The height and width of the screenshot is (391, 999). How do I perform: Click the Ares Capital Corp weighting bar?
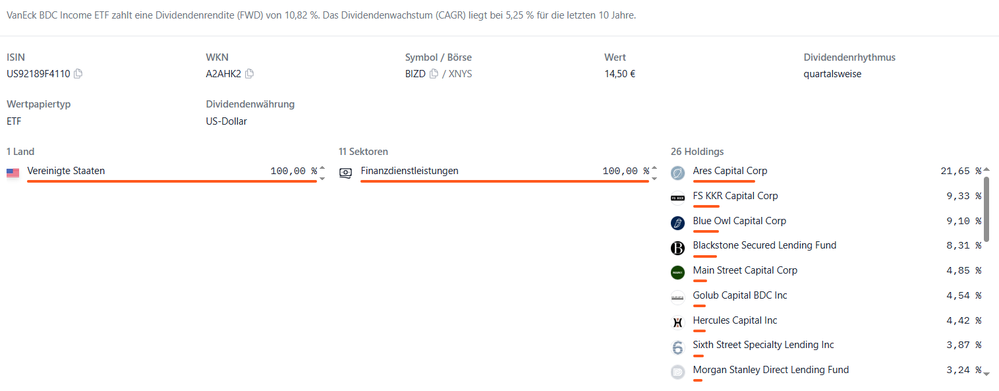(724, 181)
